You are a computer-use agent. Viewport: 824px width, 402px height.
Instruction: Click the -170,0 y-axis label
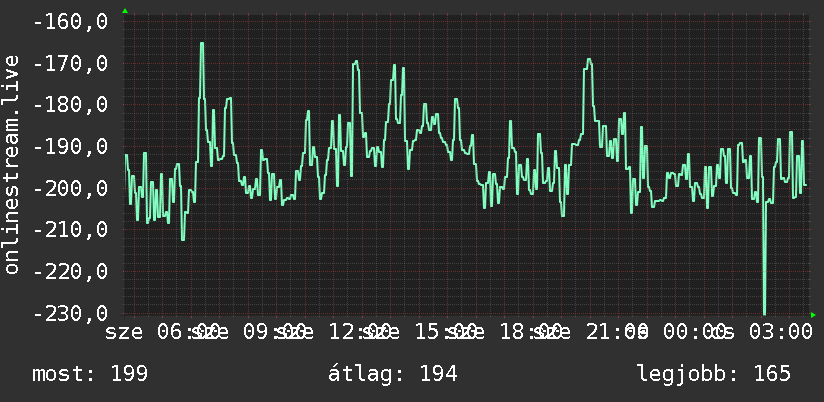[x=70, y=64]
